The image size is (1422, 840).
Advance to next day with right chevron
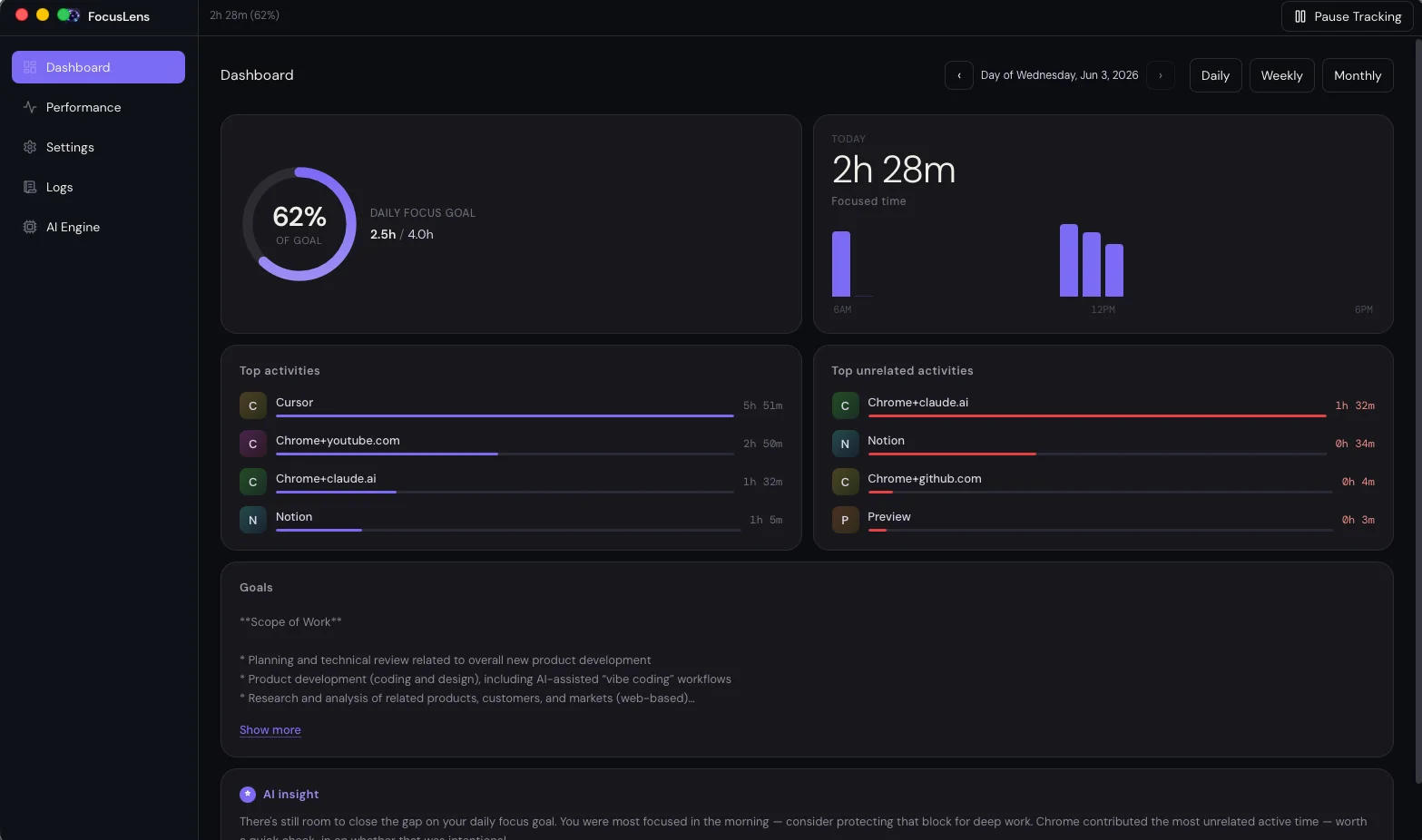coord(1161,75)
